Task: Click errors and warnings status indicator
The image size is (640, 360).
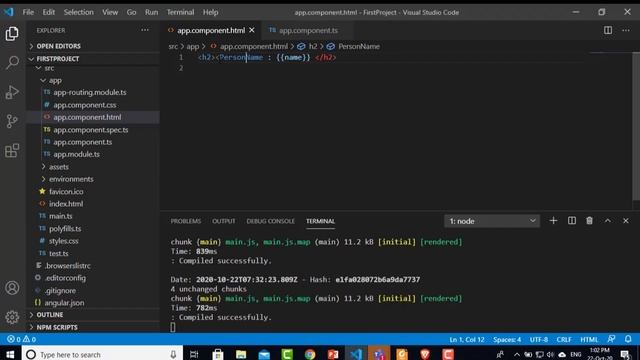Action: point(21,339)
